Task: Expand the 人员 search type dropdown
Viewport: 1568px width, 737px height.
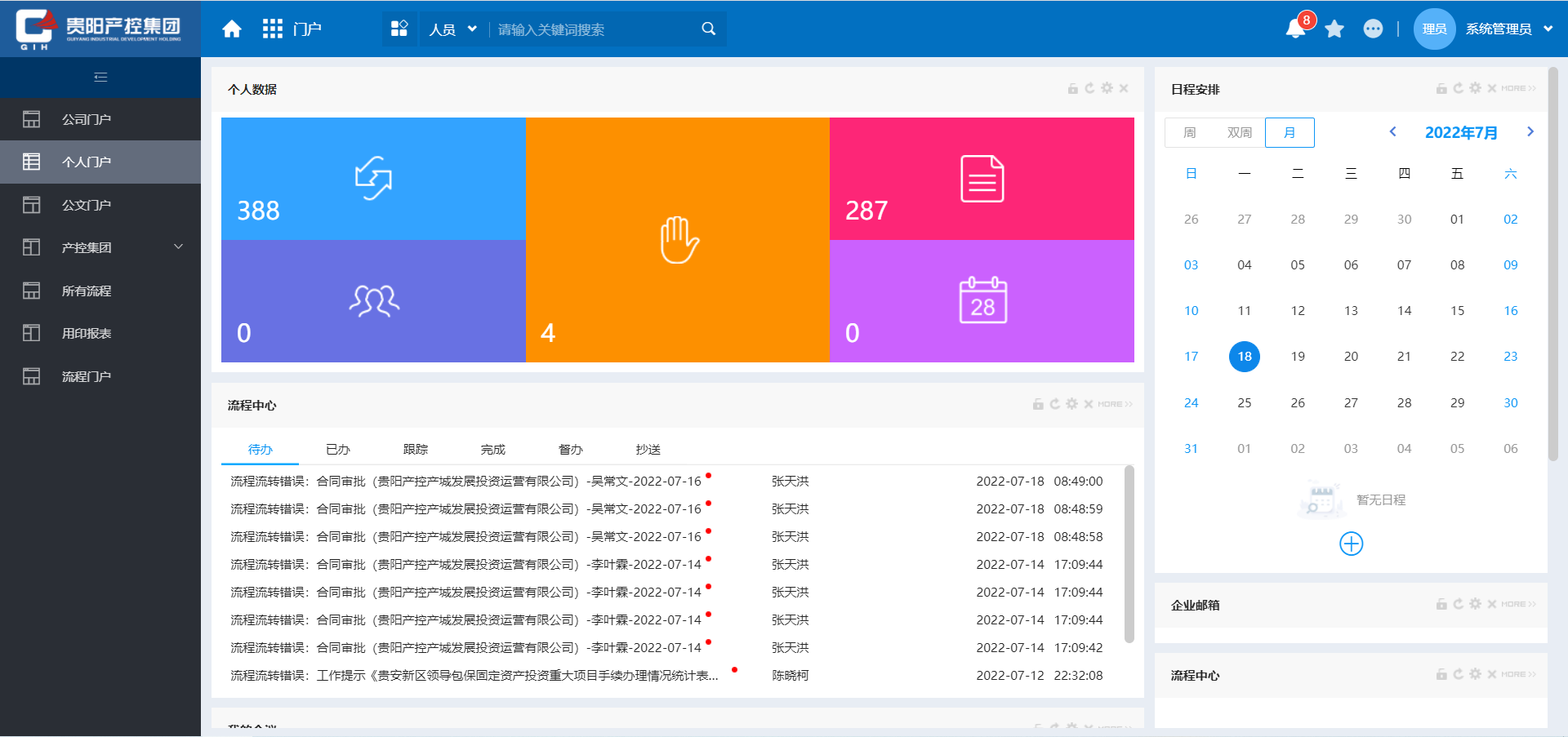Action: tap(453, 29)
